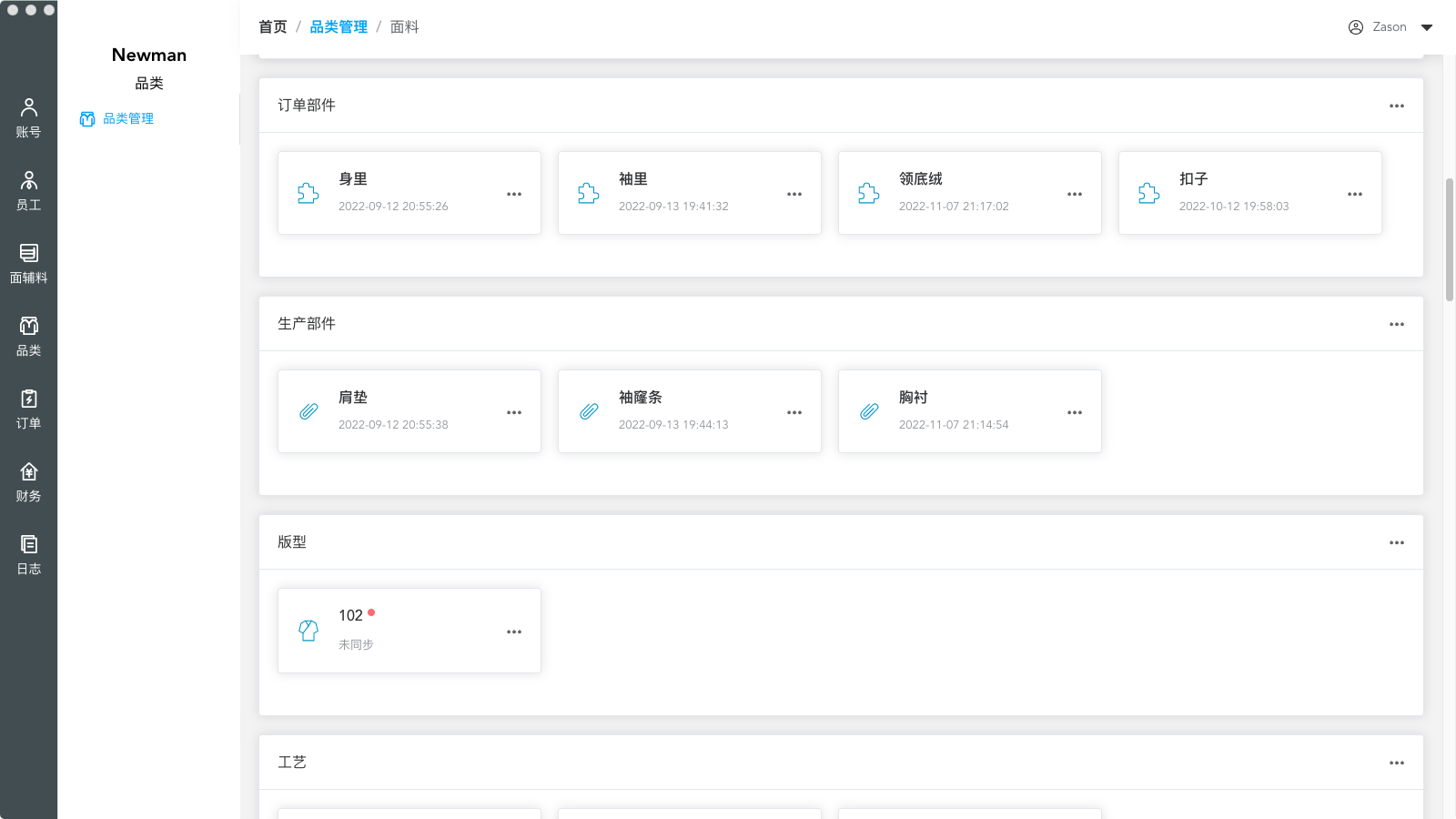Click the 生产部件 section heading
The image size is (1456, 819).
[x=307, y=324]
